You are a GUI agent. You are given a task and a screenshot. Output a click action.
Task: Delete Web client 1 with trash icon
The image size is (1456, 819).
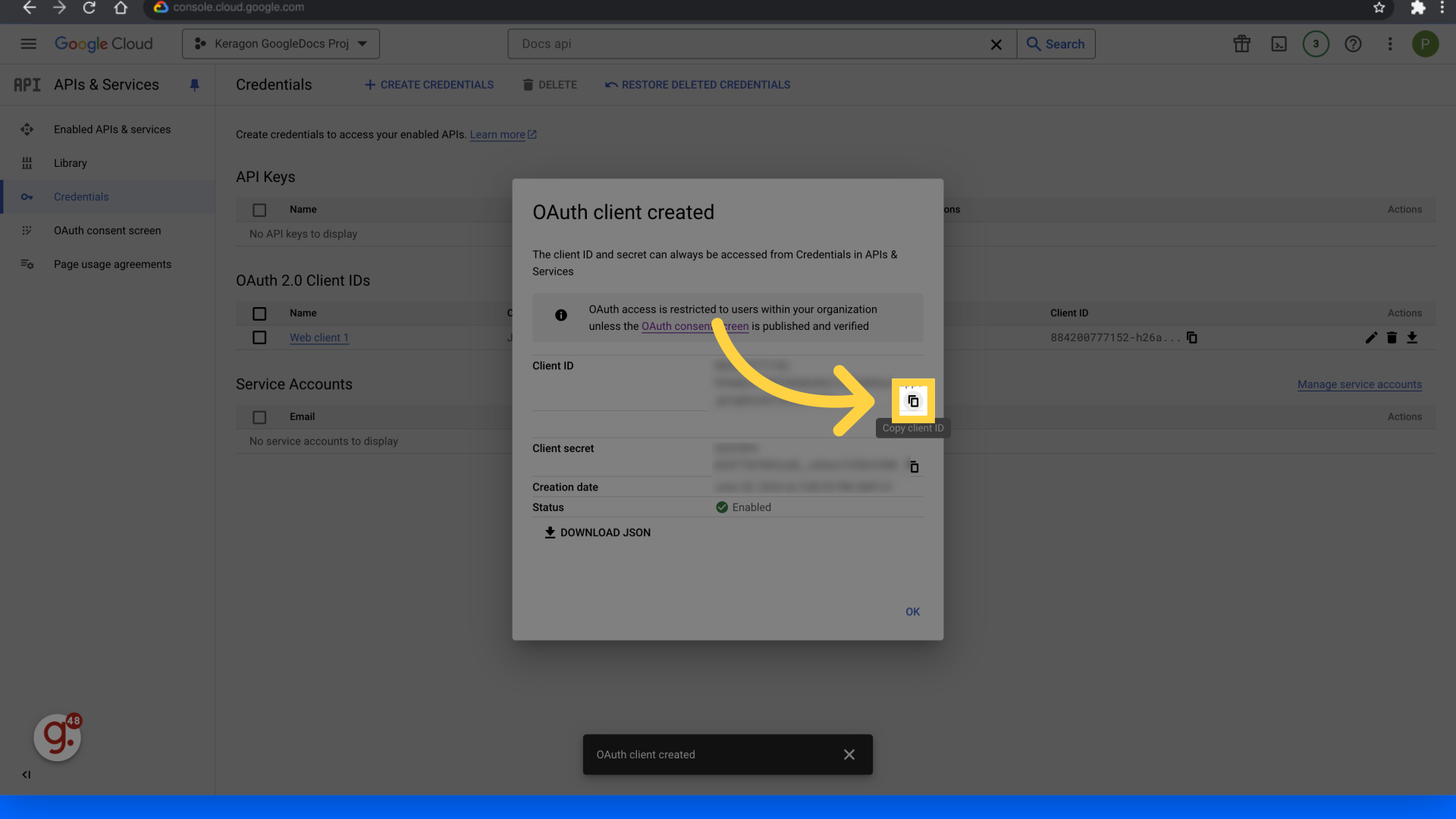tap(1392, 337)
